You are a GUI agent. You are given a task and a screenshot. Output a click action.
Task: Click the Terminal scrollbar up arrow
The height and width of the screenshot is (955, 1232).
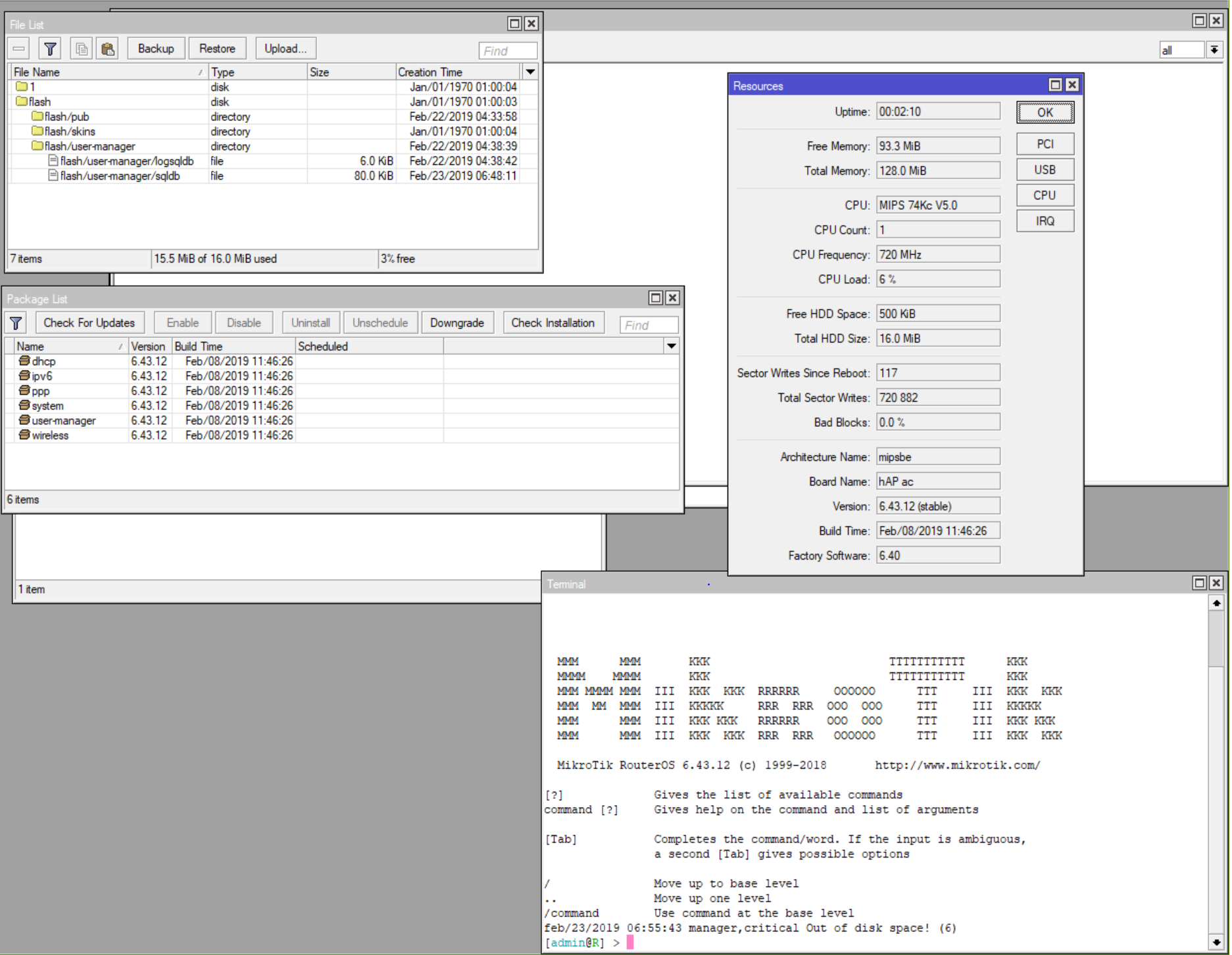pos(1216,603)
